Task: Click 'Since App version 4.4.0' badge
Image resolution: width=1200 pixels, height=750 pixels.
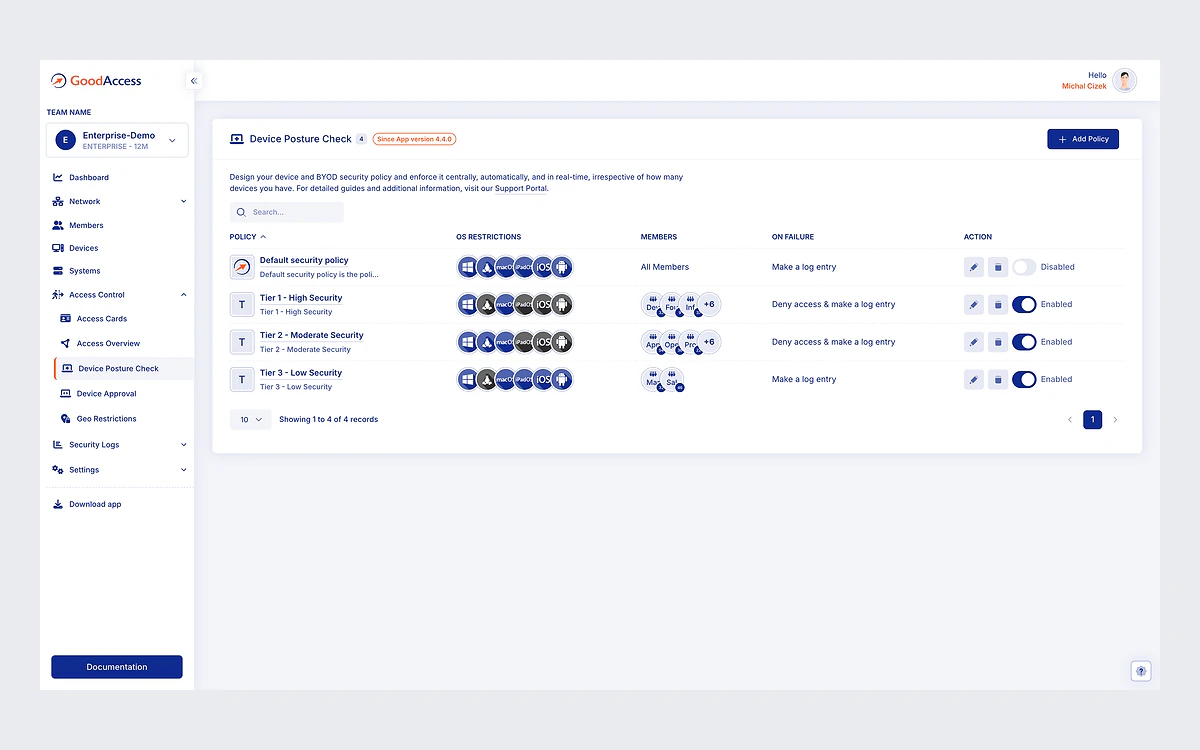Action: click(415, 139)
